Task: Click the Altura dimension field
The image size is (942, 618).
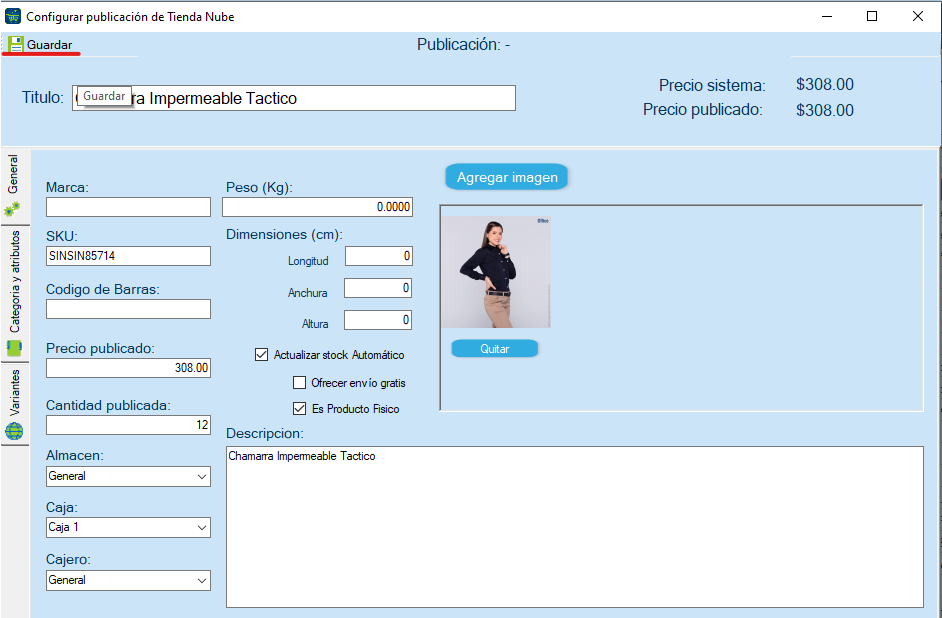Action: [x=378, y=320]
